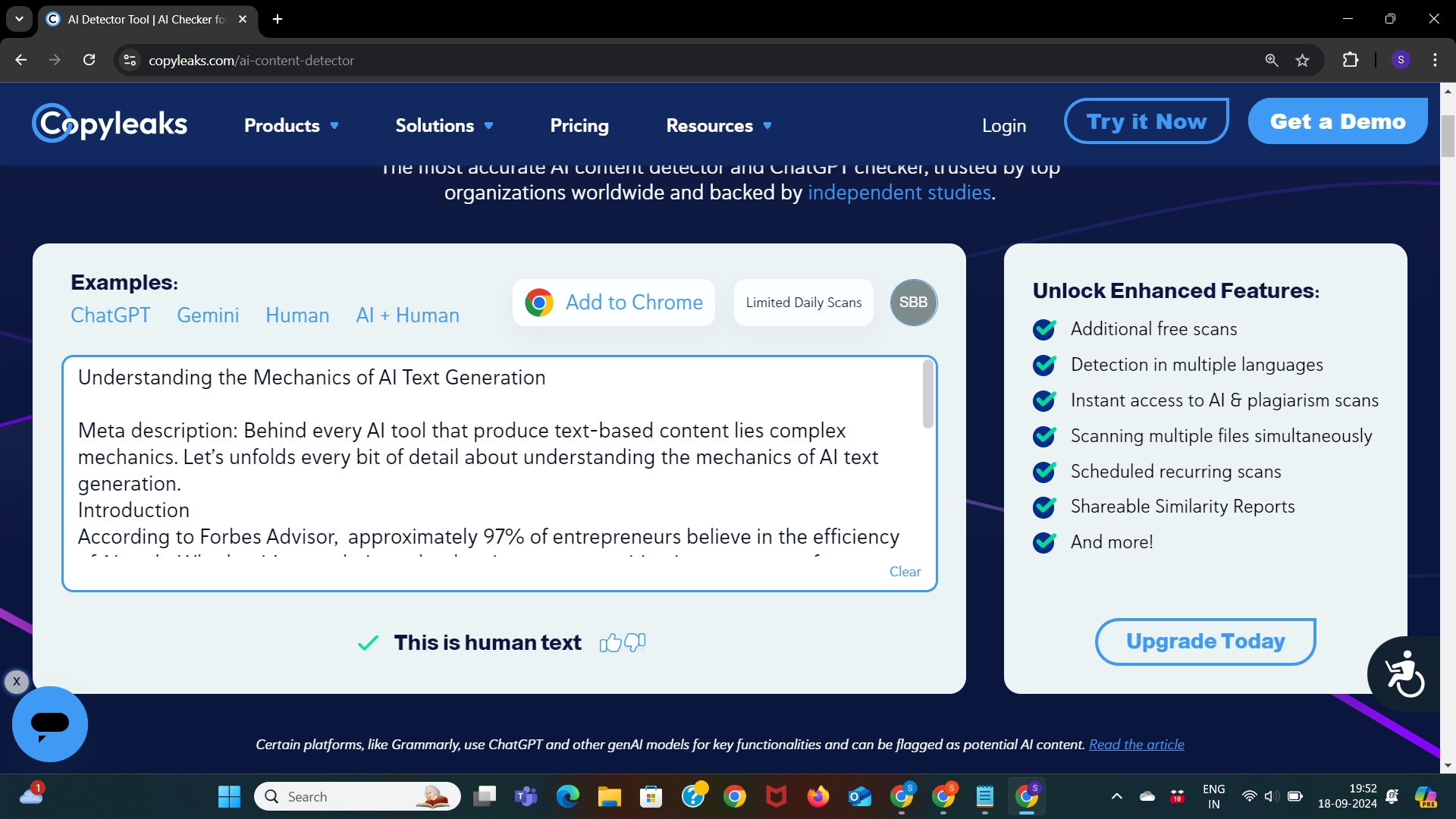
Task: Click the Try it Now button
Action: point(1147,121)
